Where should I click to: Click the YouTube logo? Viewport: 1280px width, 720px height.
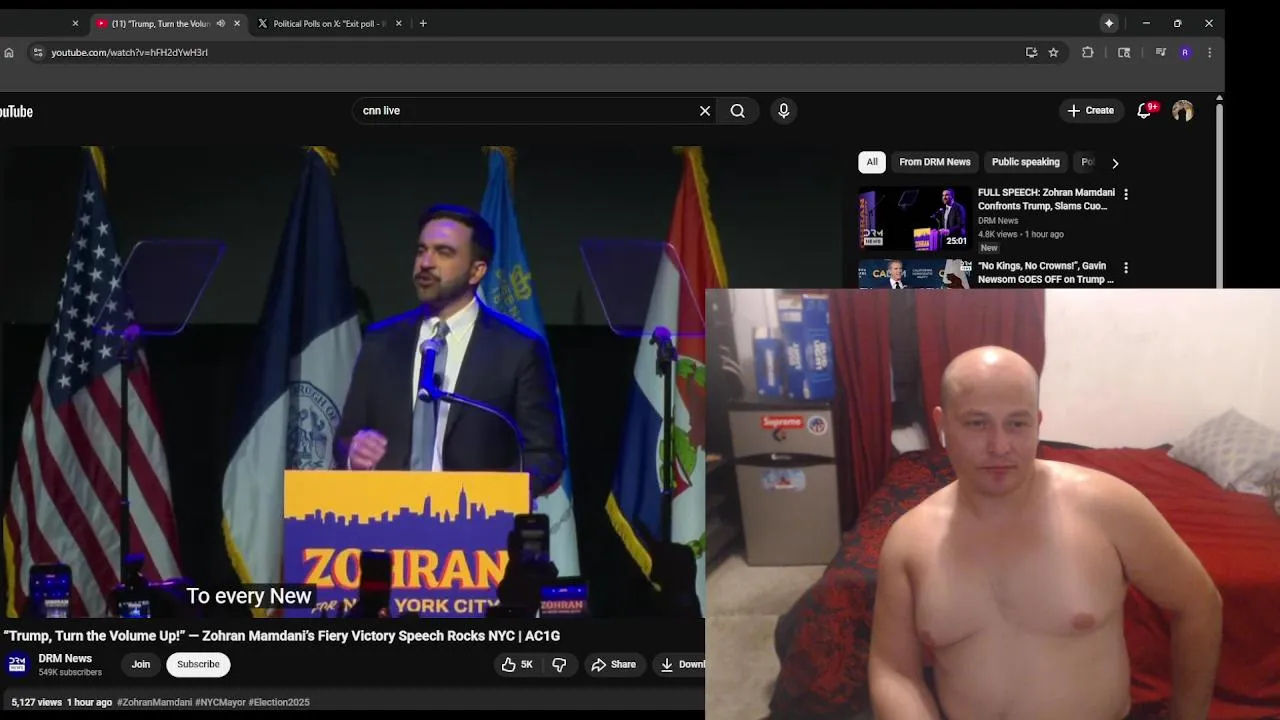[x=16, y=111]
